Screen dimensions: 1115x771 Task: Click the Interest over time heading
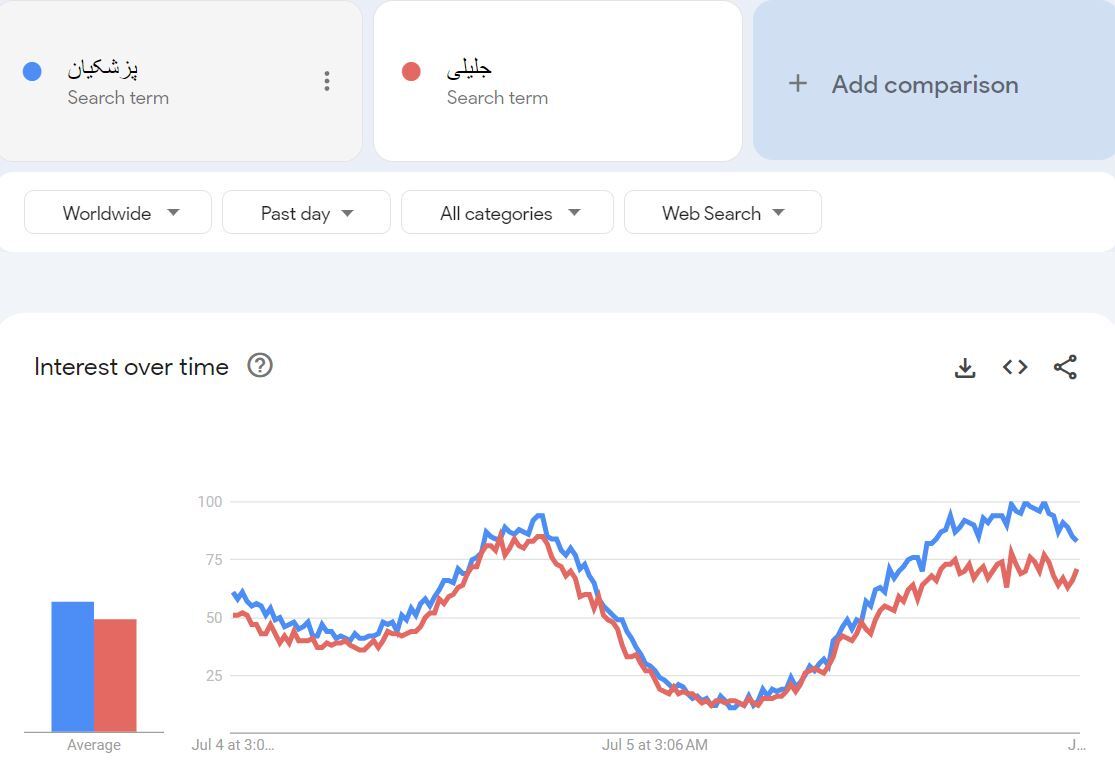(x=132, y=366)
